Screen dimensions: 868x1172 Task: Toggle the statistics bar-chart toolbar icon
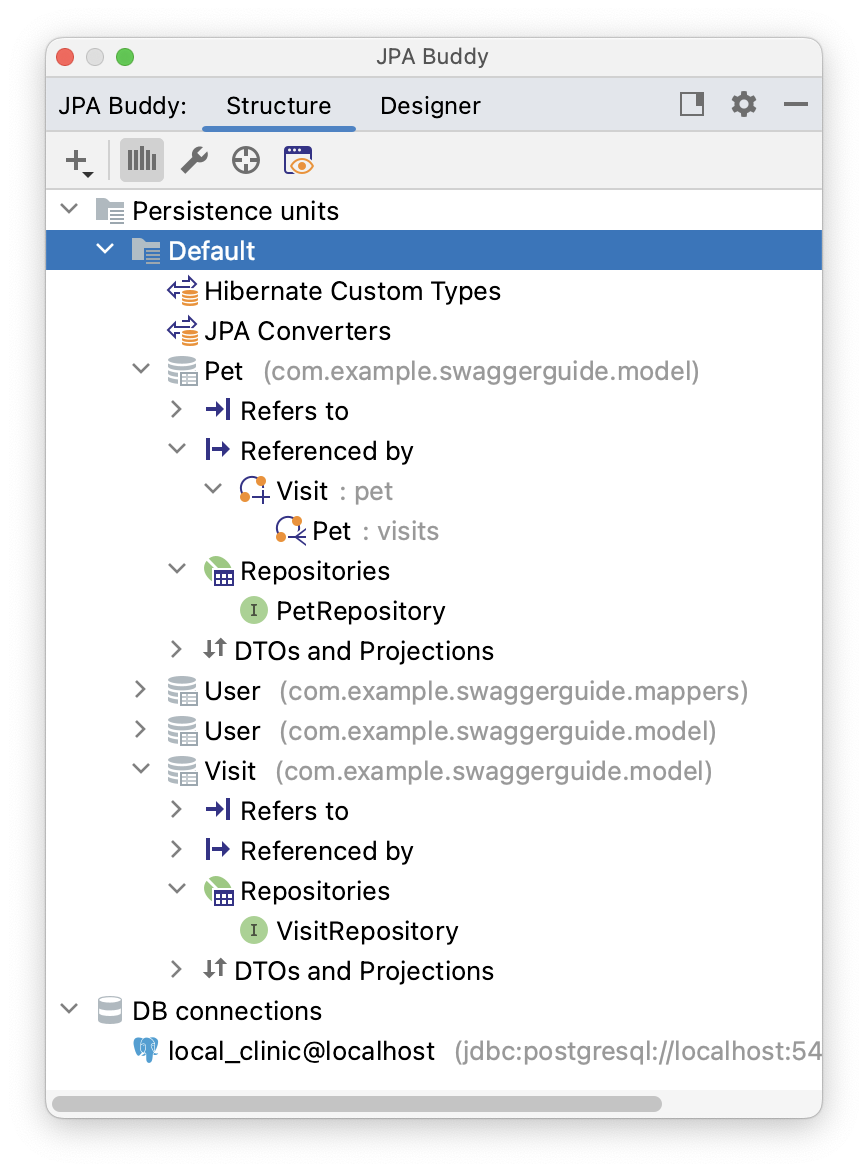[x=141, y=160]
